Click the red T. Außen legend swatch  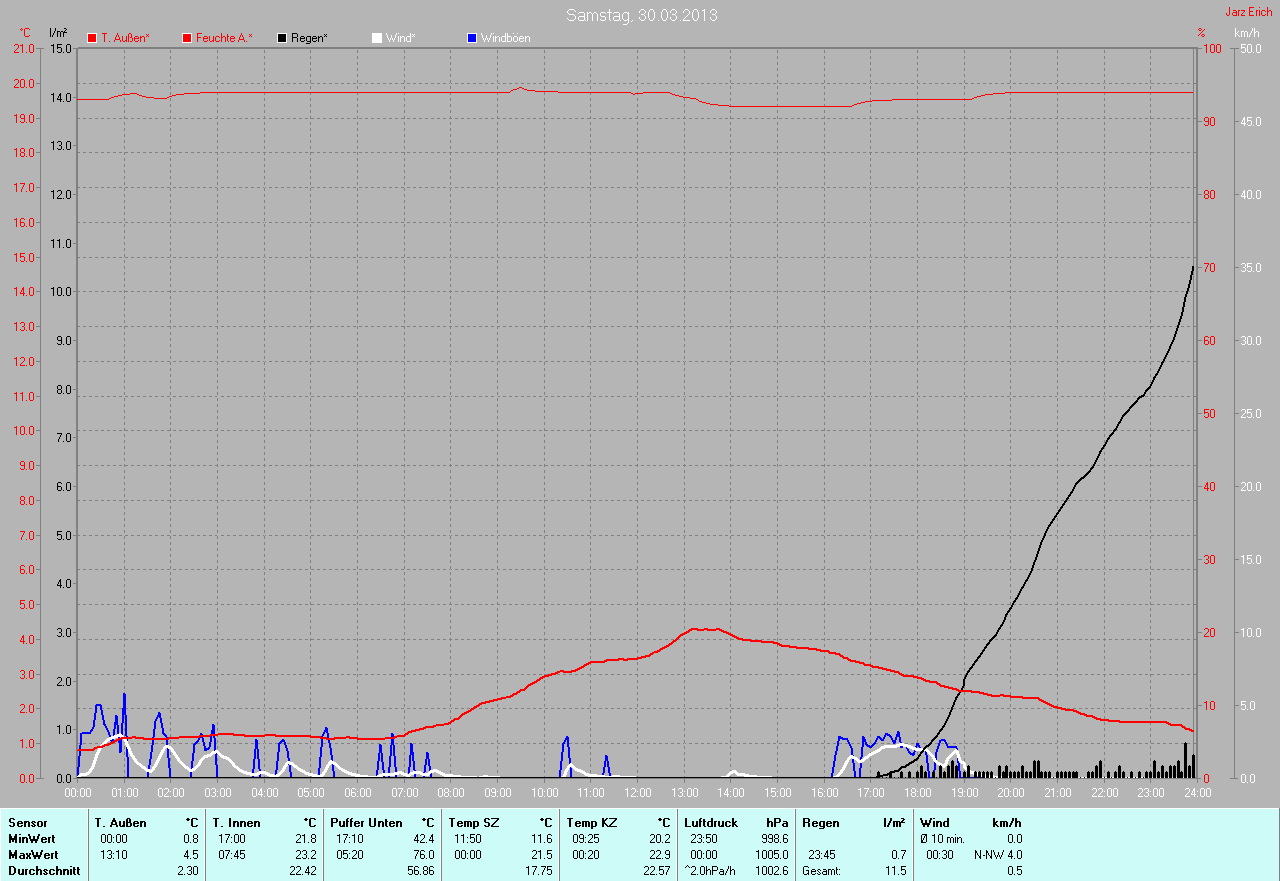pos(92,38)
